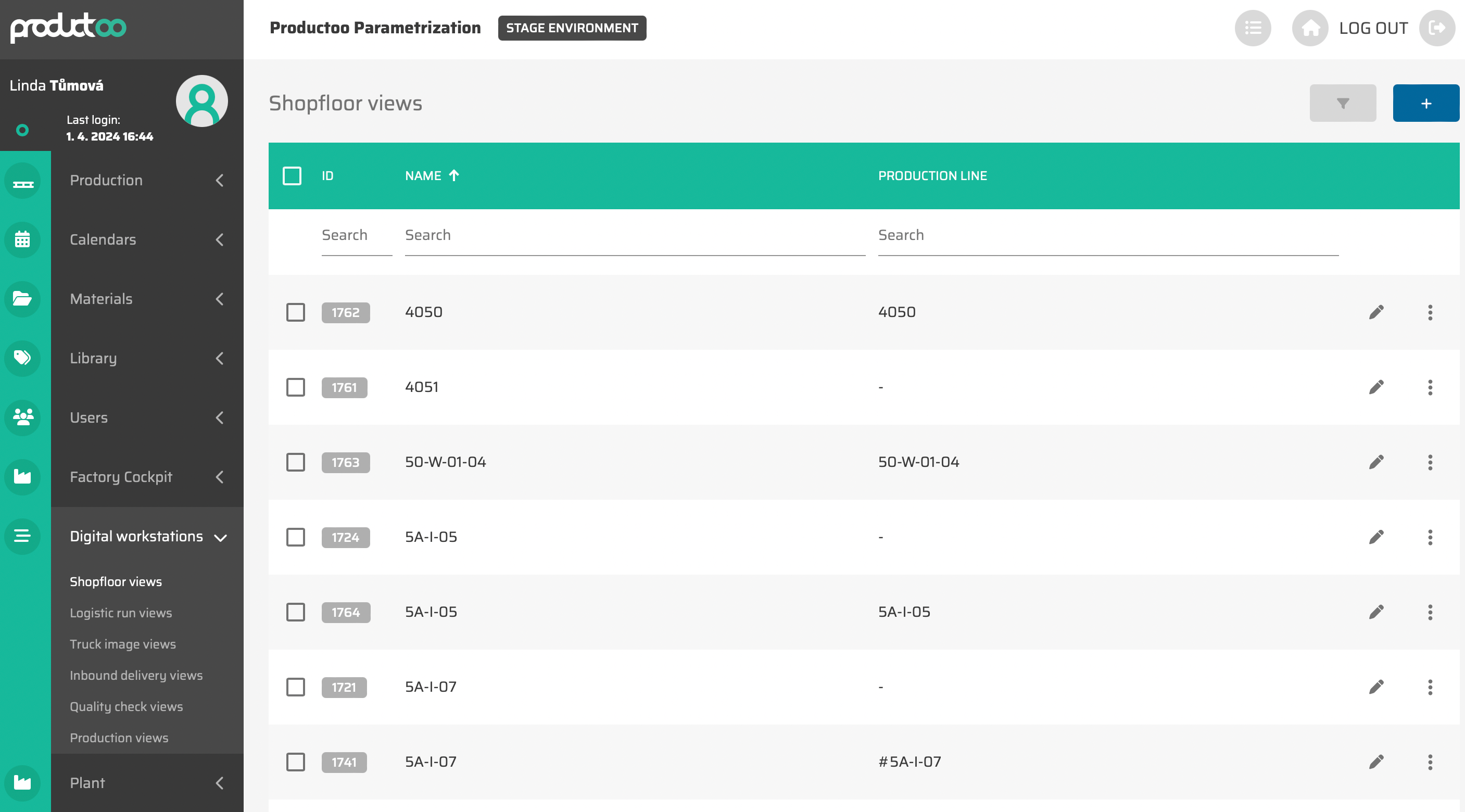
Task: Open Quality check views submenu item
Action: click(127, 706)
